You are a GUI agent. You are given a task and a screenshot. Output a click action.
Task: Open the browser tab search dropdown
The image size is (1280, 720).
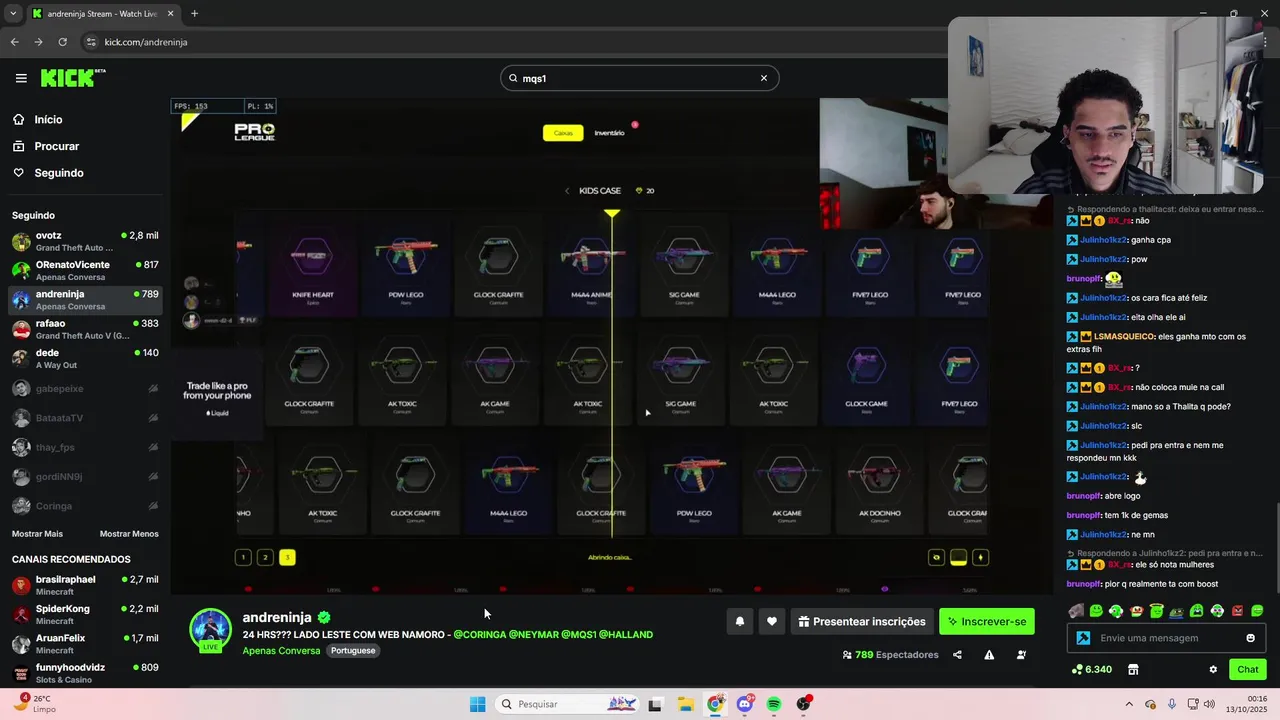(11, 14)
